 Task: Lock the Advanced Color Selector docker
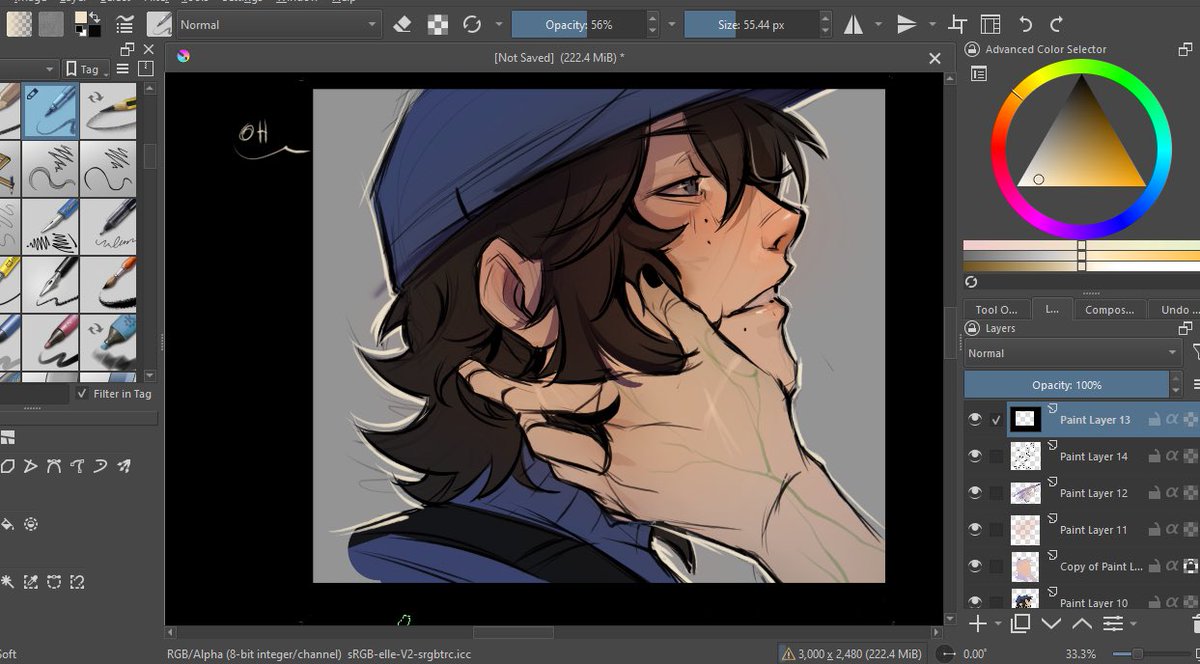972,49
